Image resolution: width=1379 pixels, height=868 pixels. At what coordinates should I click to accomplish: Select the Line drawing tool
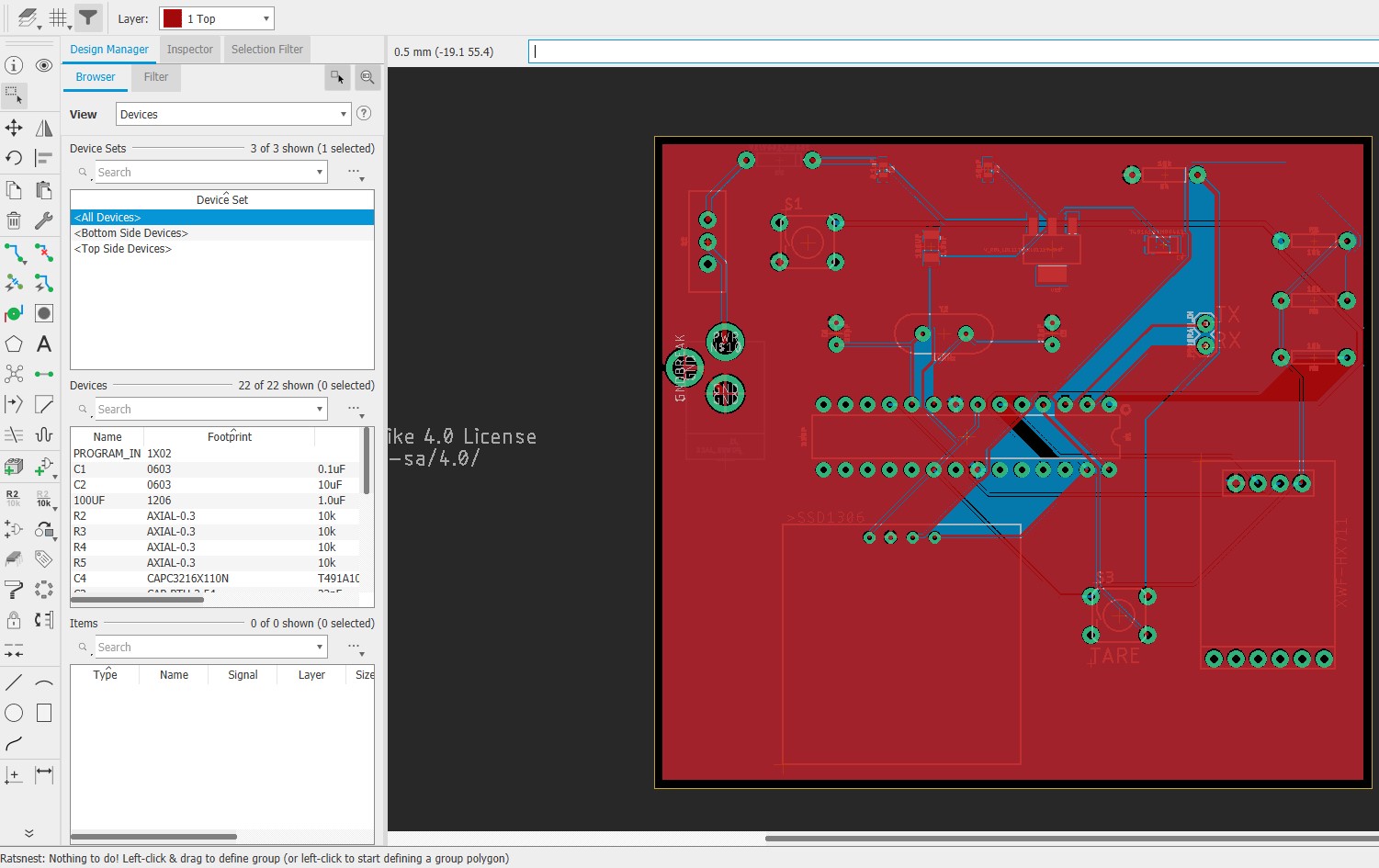[14, 682]
